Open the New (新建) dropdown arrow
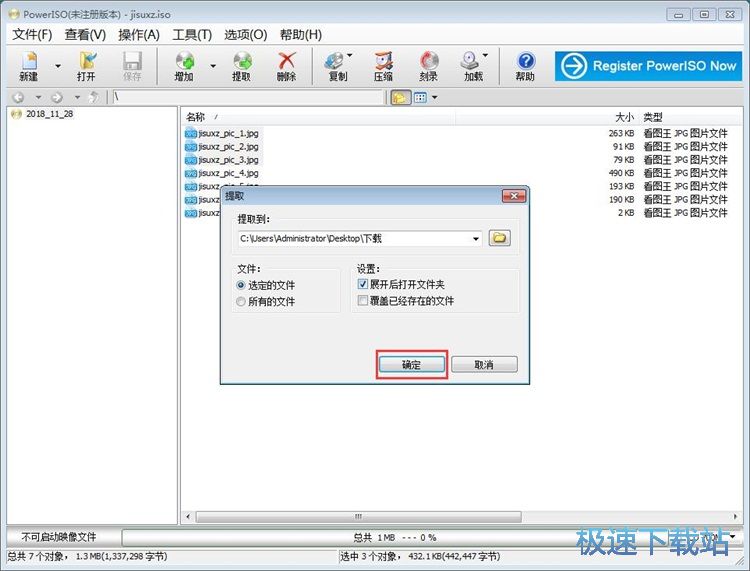 pos(58,66)
